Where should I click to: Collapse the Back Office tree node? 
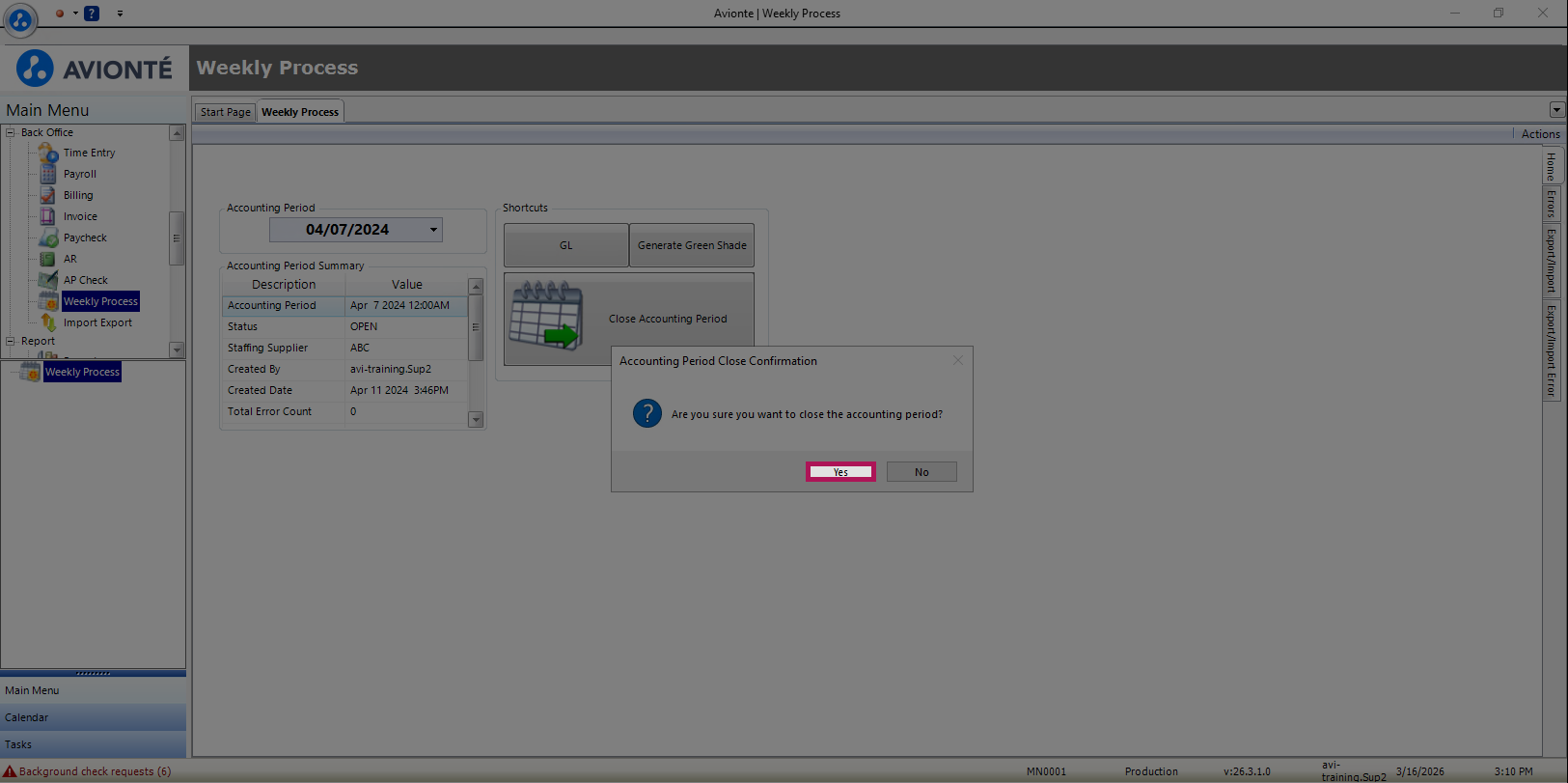(x=11, y=132)
